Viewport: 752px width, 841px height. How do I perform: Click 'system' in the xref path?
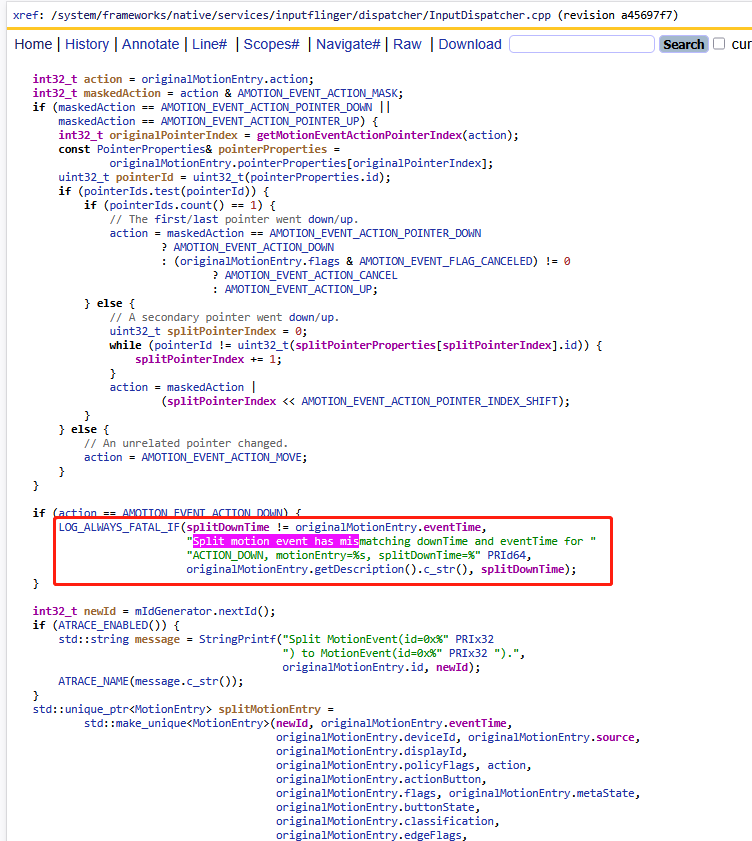[76, 15]
